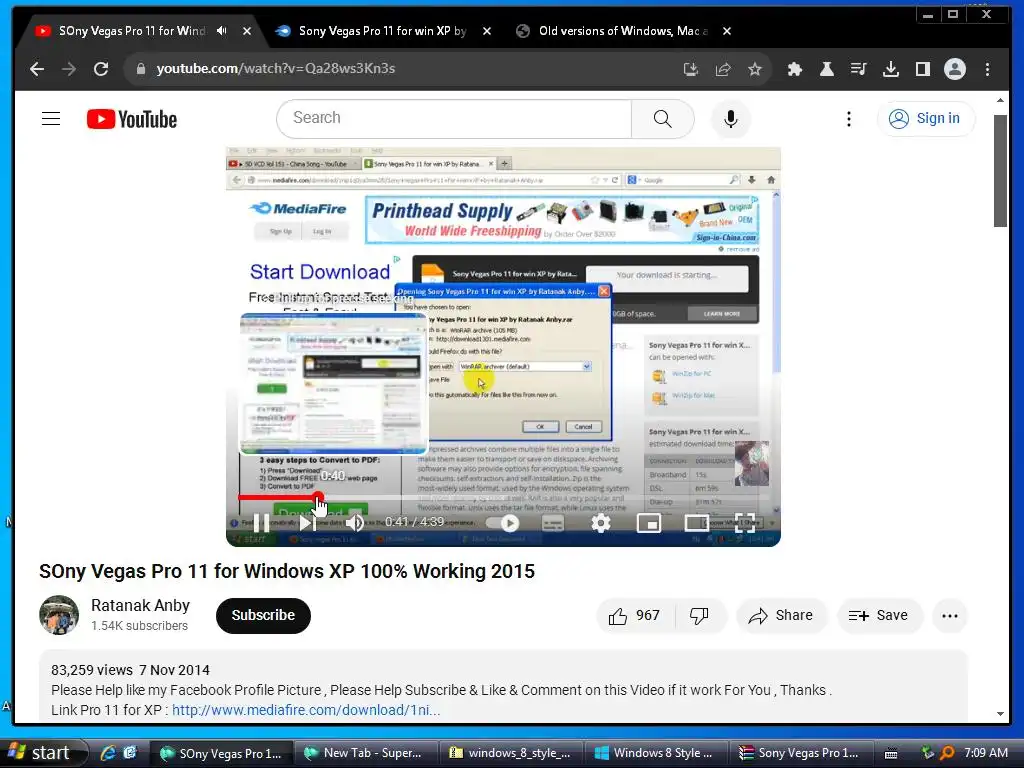Mute the tab via its speaker icon
The width and height of the screenshot is (1024, 768).
click(222, 31)
